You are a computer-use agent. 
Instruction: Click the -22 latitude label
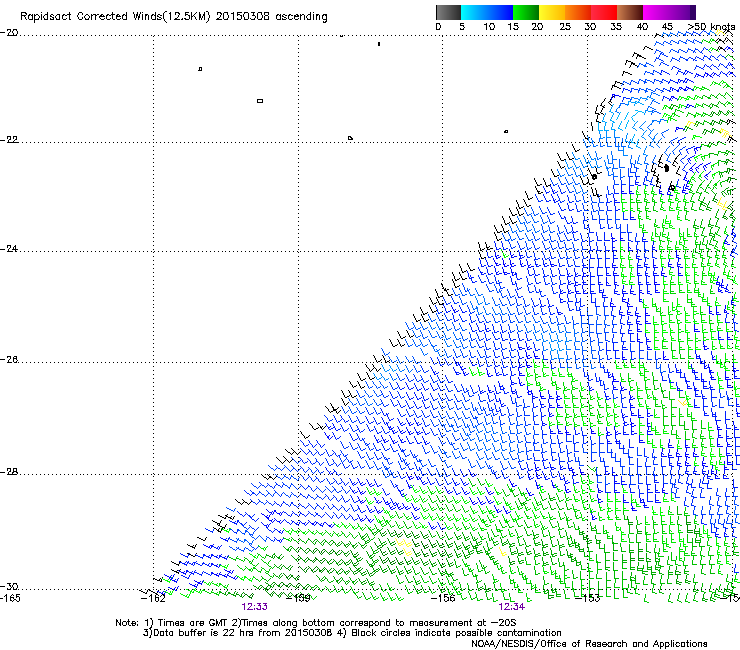click(x=9, y=140)
